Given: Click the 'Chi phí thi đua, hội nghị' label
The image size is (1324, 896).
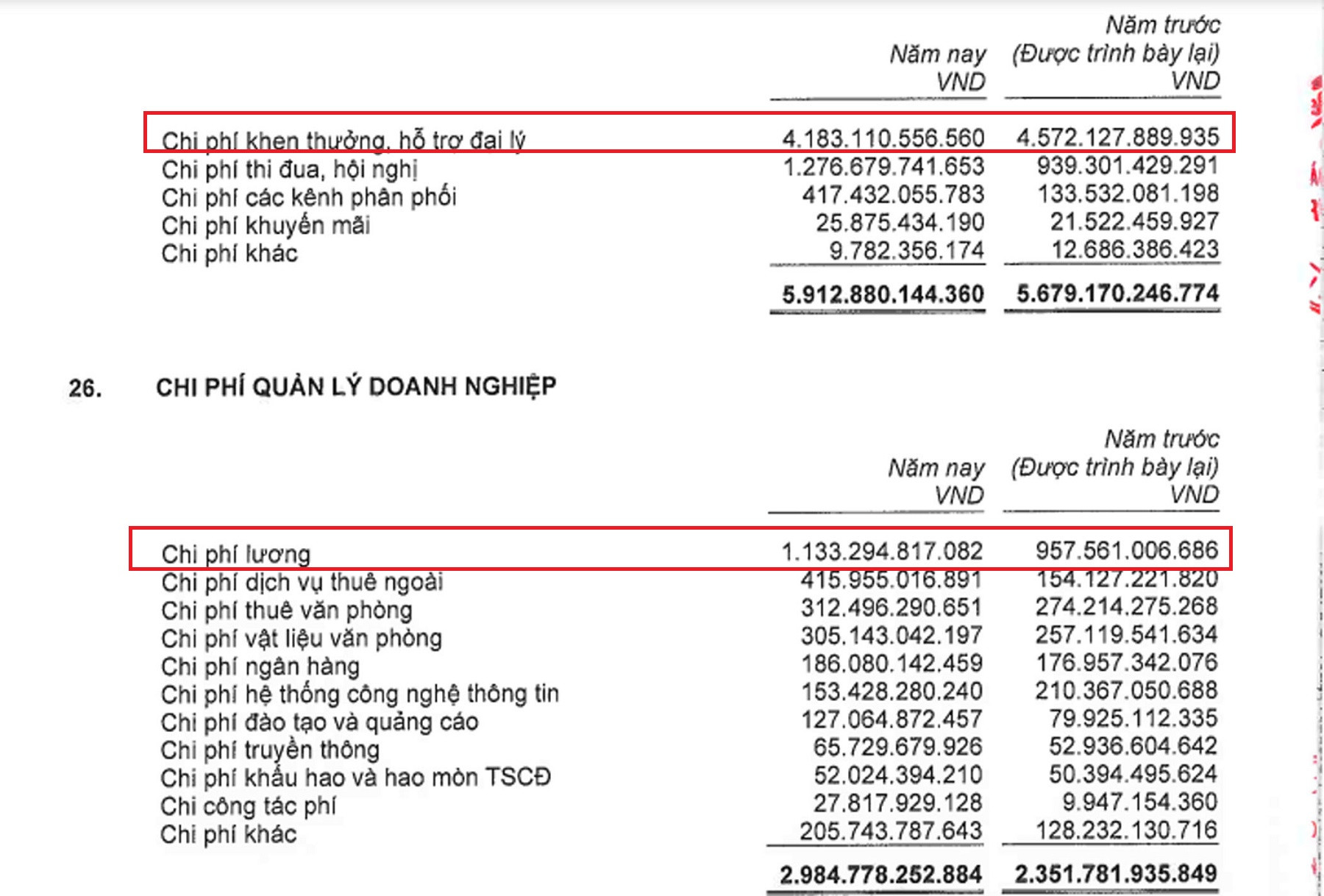Looking at the screenshot, I should tap(290, 169).
